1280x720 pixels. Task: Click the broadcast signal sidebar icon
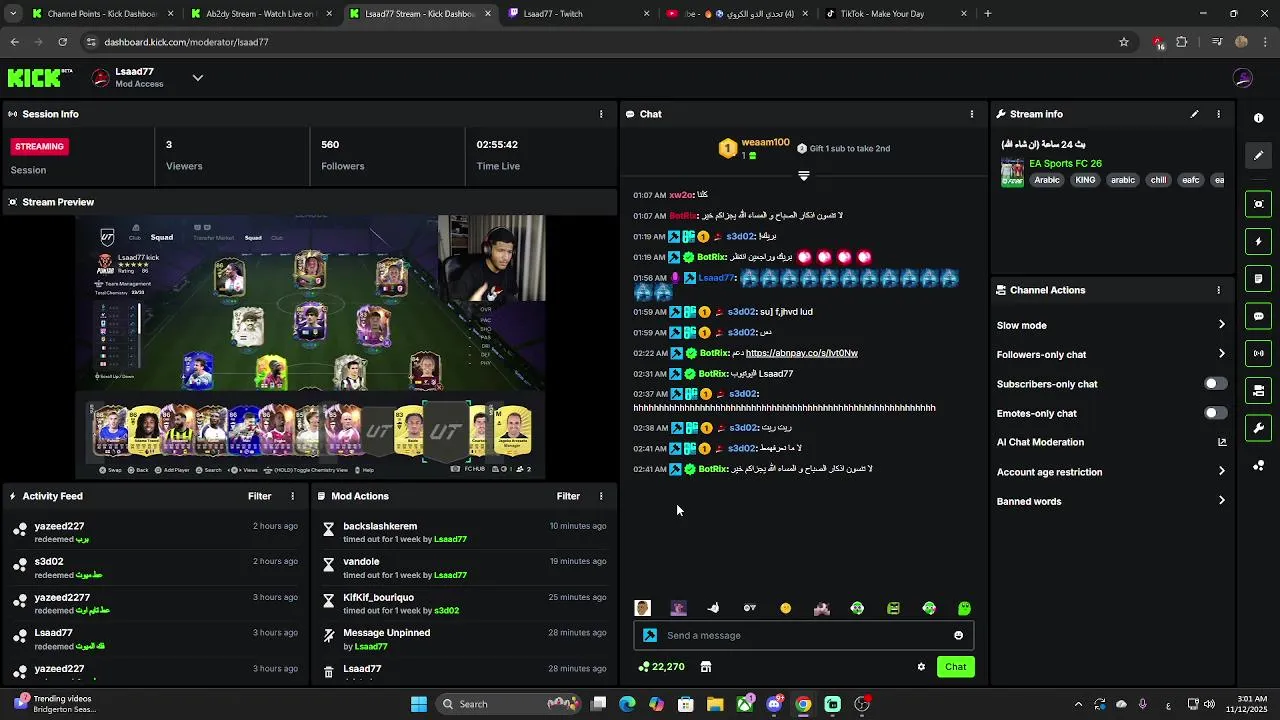point(1258,353)
